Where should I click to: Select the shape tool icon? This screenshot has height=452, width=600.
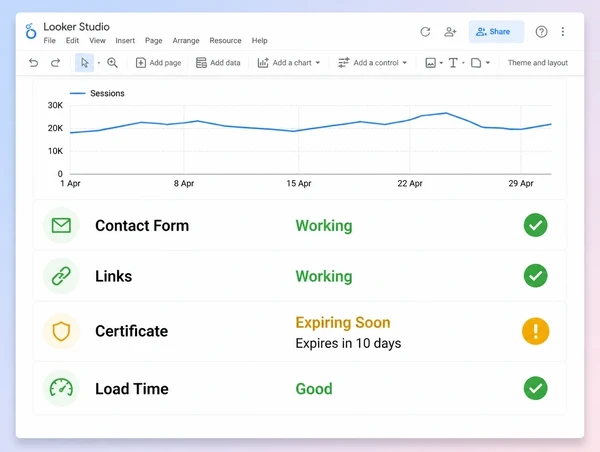point(476,63)
